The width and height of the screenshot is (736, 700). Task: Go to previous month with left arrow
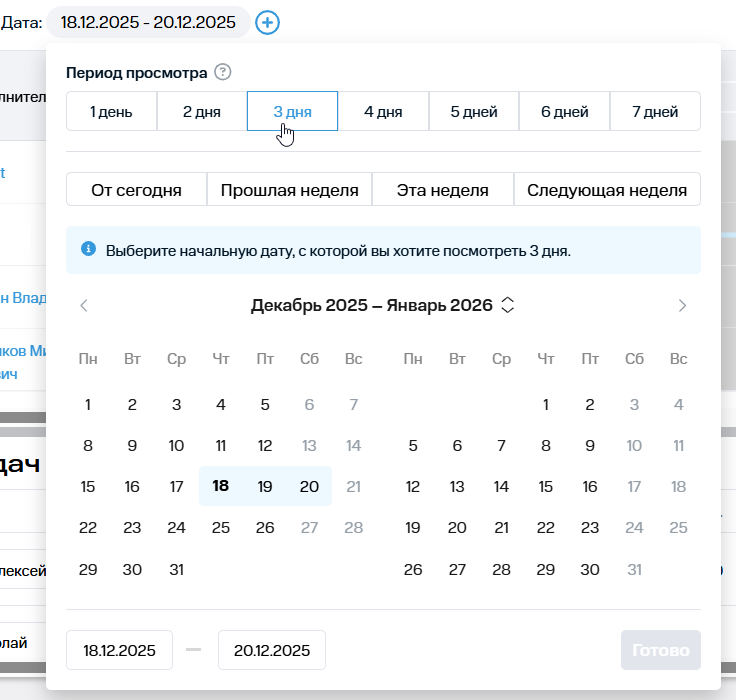point(84,306)
